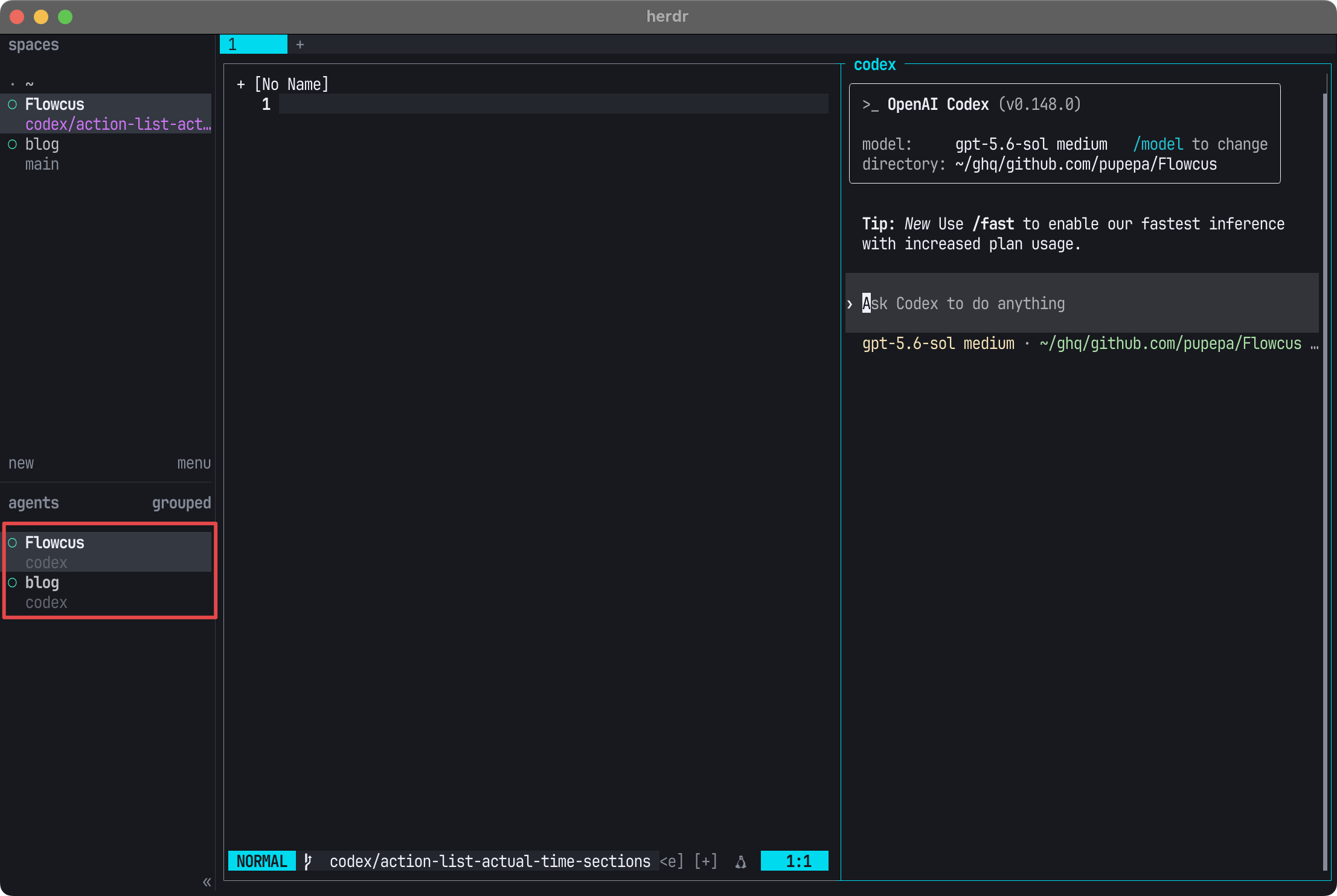This screenshot has height=896, width=1337.
Task: Click the /model command text
Action: click(1158, 144)
